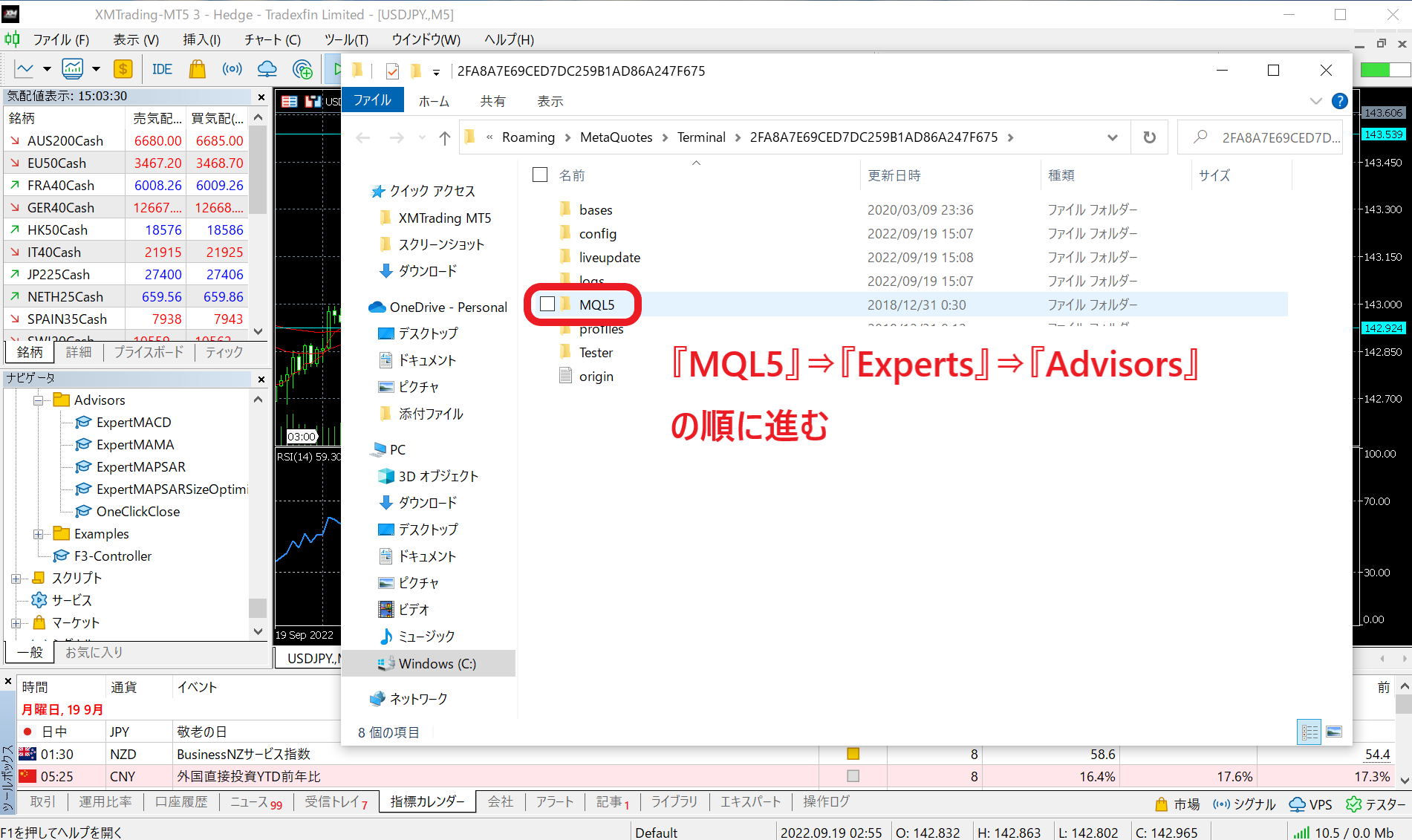
Task: Open the quick access toolbar dropdown arrow
Action: 436,72
